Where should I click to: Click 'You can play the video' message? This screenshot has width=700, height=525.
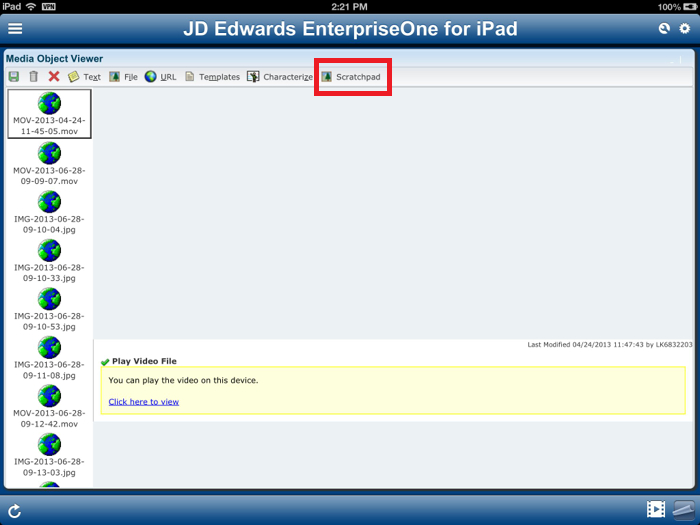(x=183, y=380)
